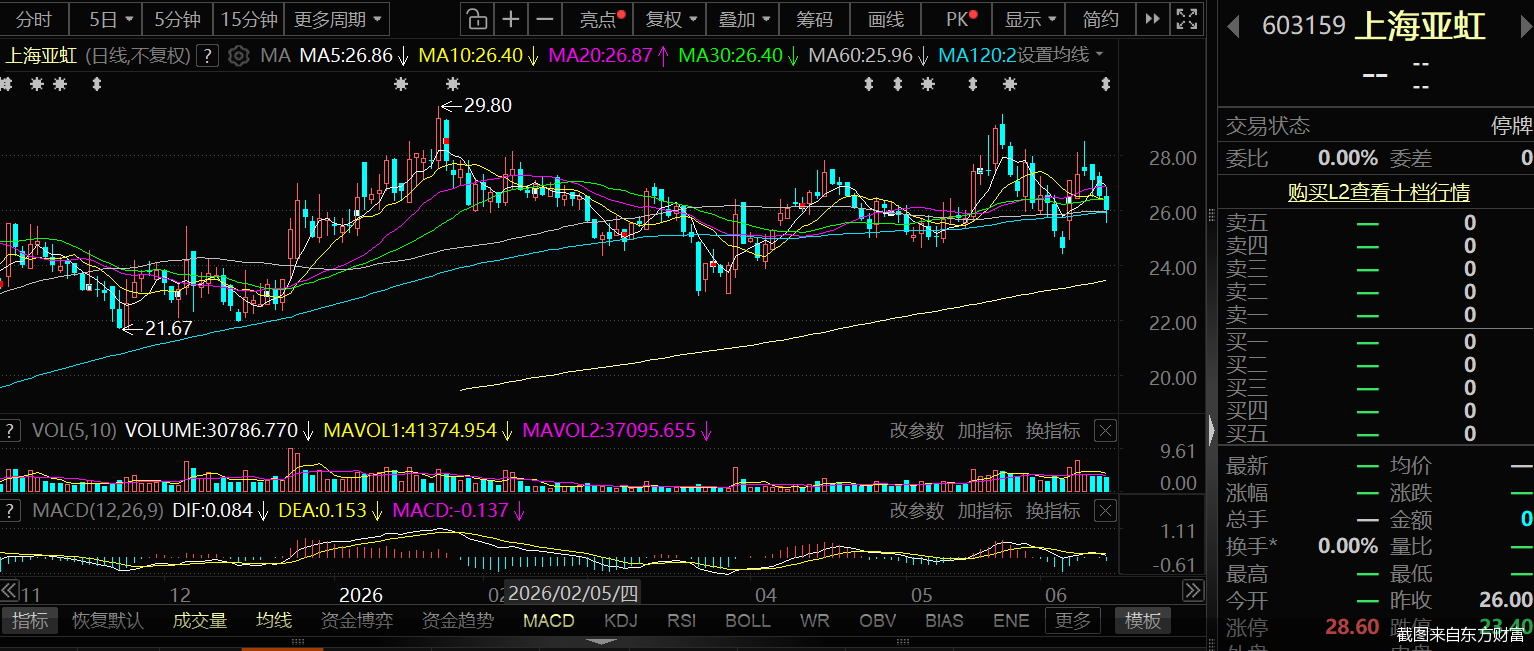The width and height of the screenshot is (1534, 651).
Task: Click the event star marker above 29.80
Action: 452,85
